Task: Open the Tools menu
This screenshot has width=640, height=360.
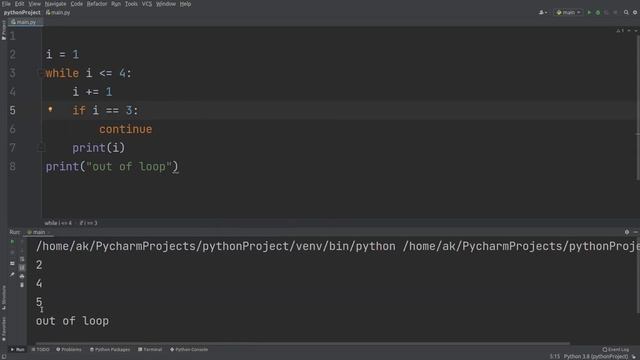Action: coord(131,4)
